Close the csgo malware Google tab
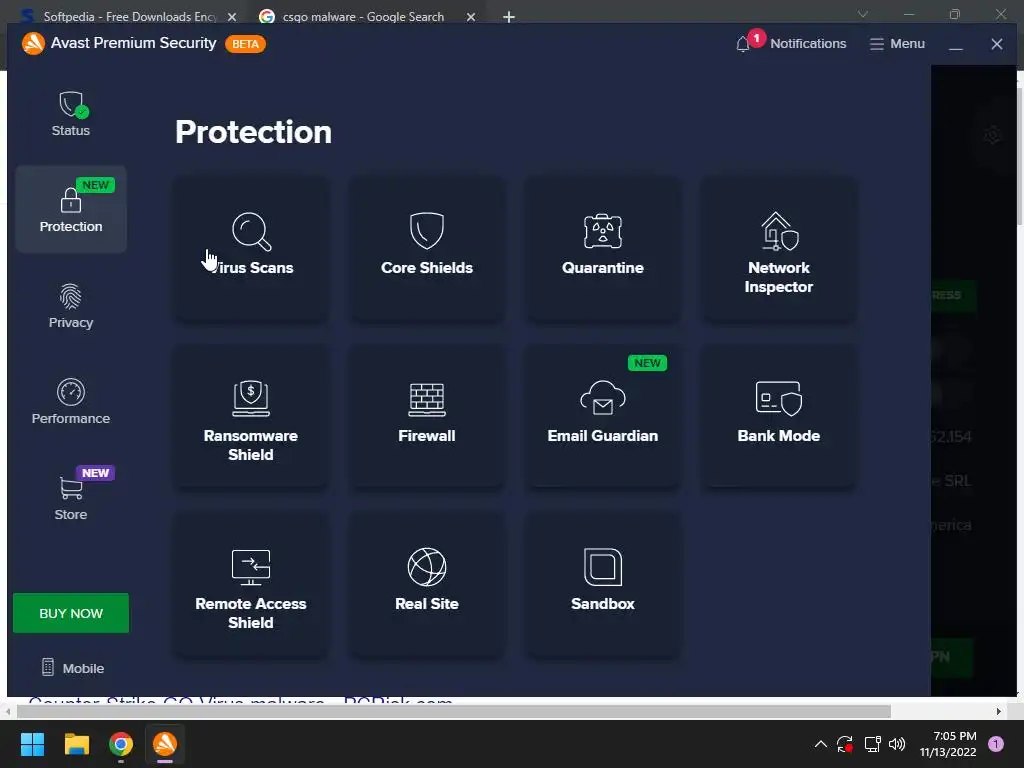Image resolution: width=1024 pixels, height=768 pixels. point(471,17)
